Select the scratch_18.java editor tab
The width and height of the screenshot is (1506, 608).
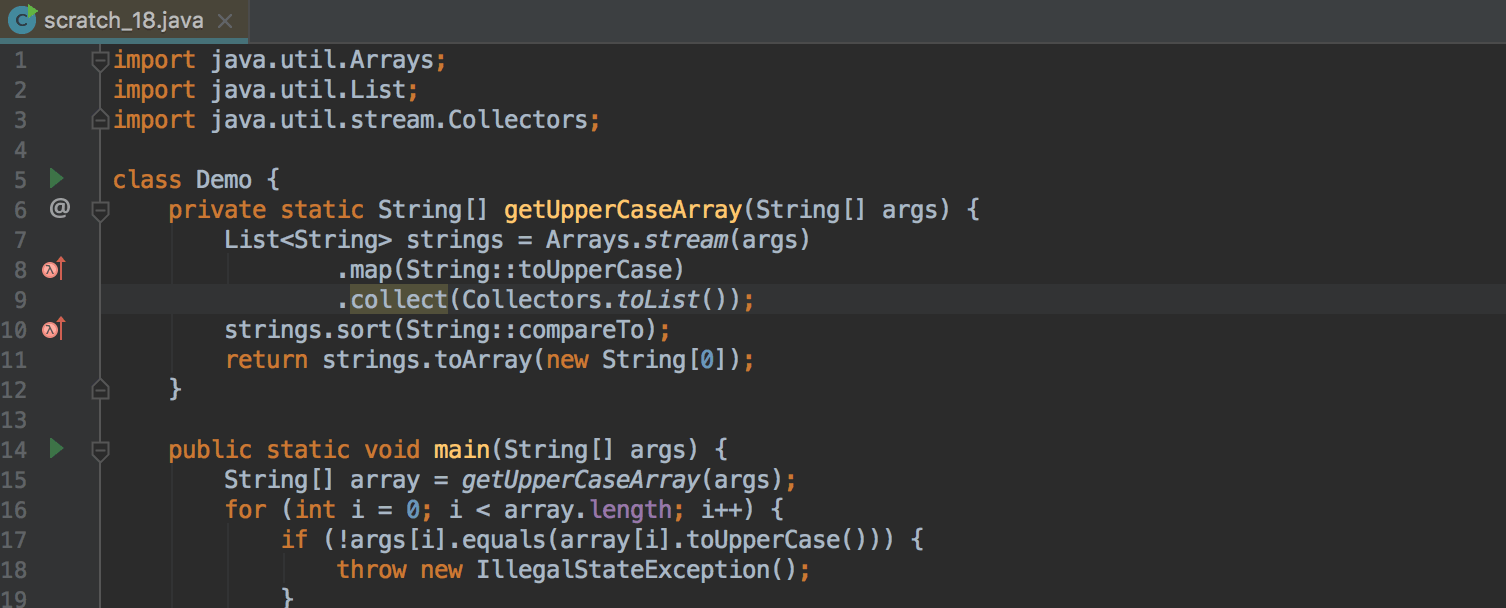[x=124, y=20]
